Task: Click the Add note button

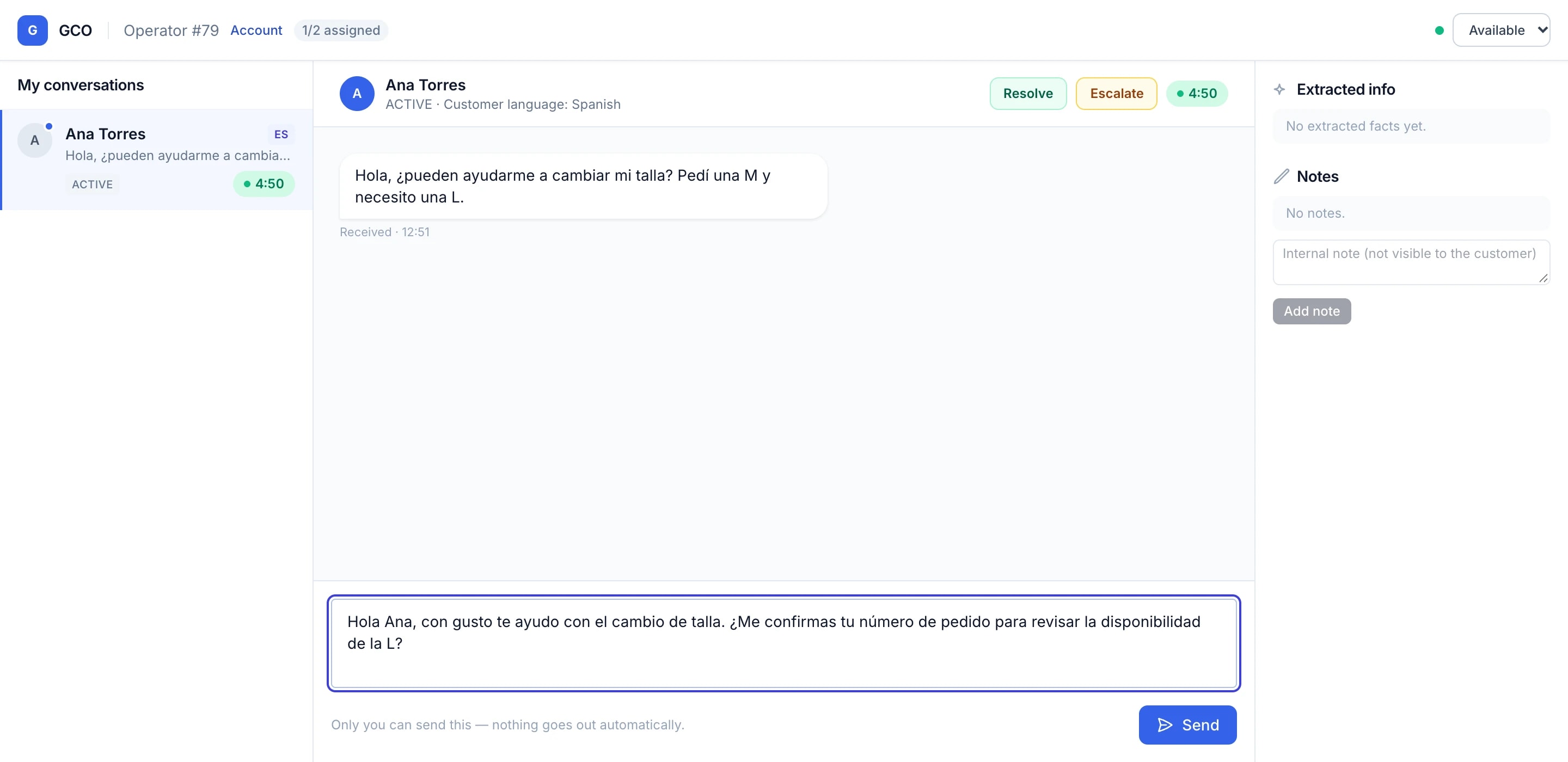Action: 1311,312
